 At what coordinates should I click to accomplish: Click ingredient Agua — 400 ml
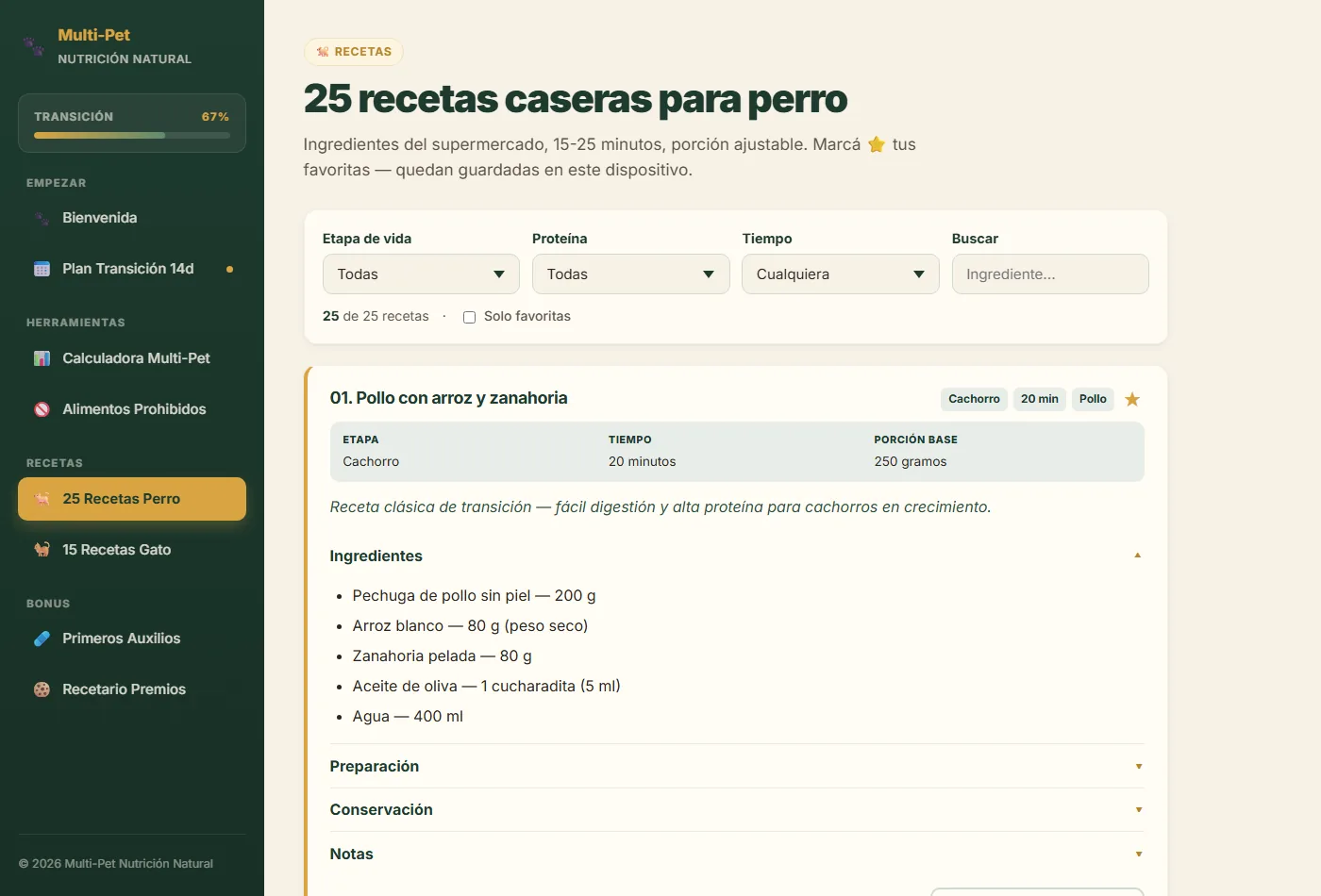coord(408,716)
